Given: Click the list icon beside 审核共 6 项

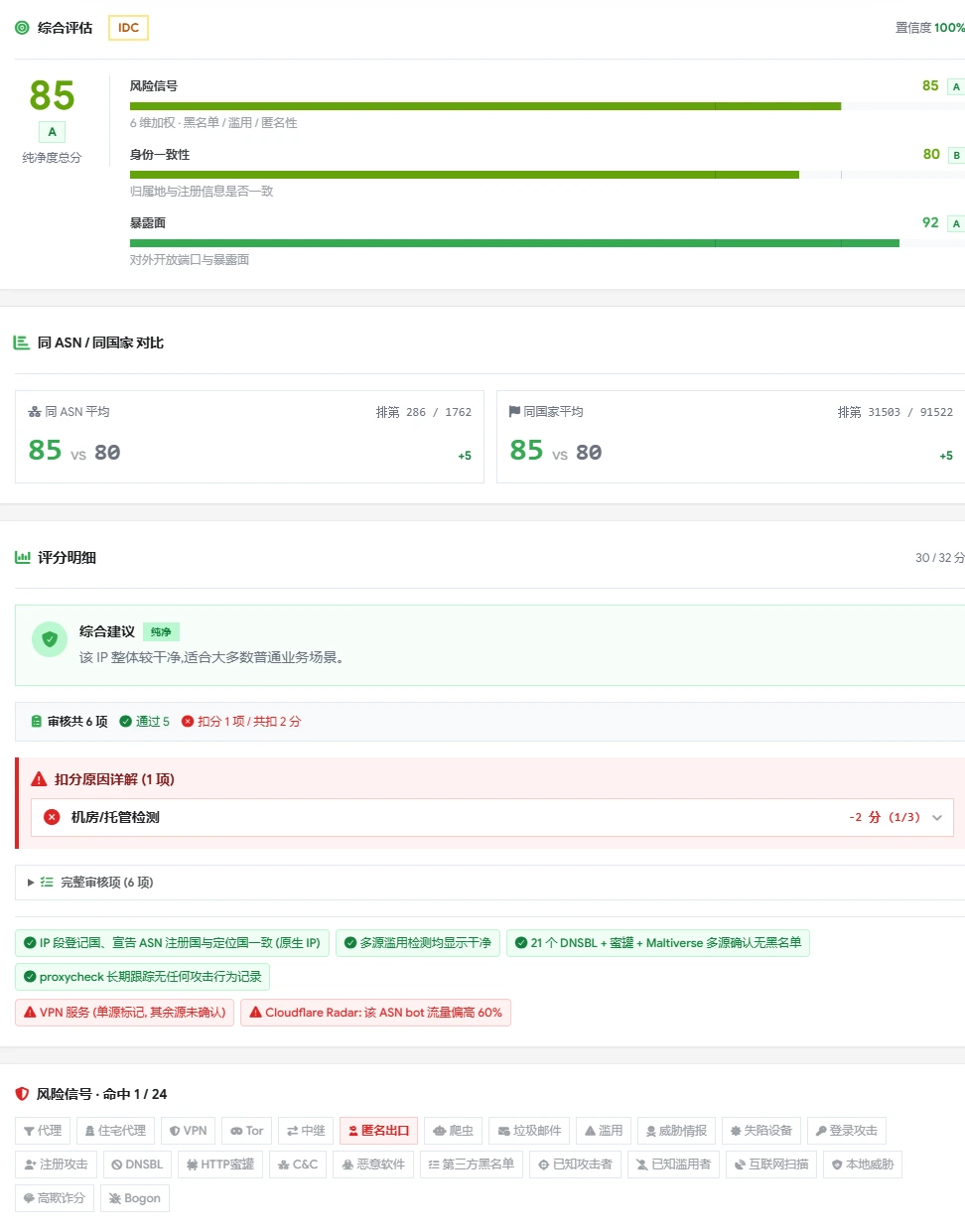Looking at the screenshot, I should [x=37, y=722].
